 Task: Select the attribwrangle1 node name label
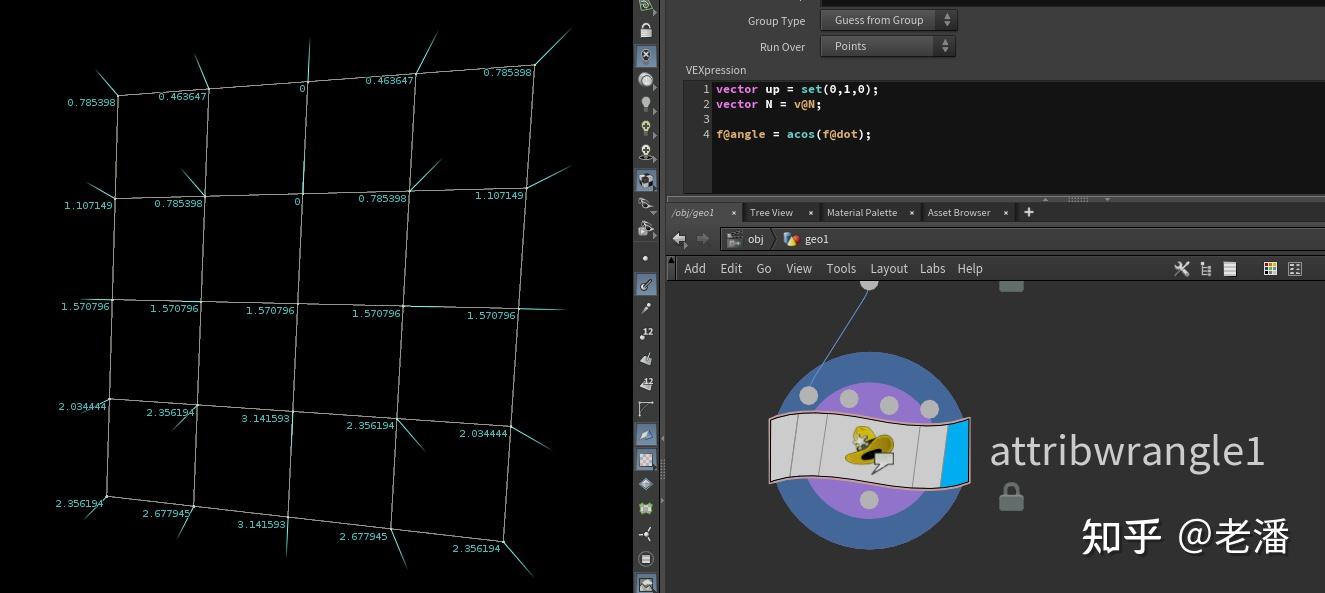coord(1127,452)
